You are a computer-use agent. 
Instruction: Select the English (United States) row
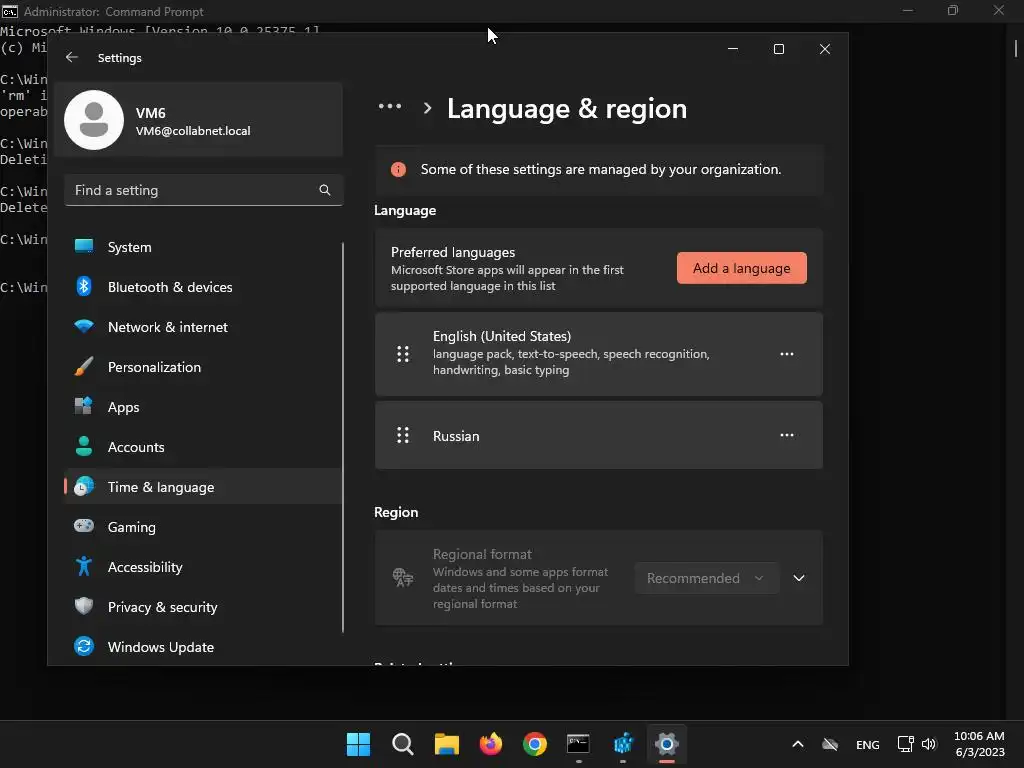(599, 354)
